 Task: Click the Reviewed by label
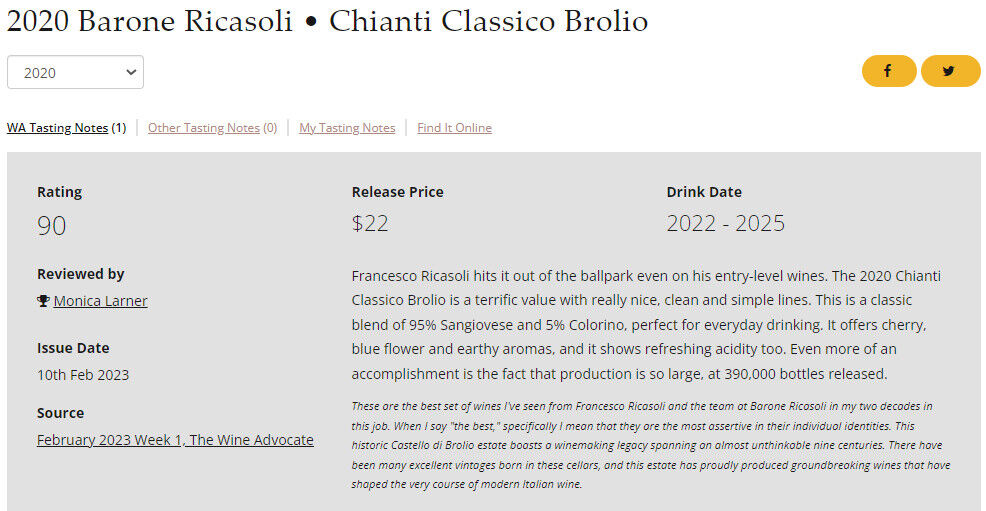(81, 274)
